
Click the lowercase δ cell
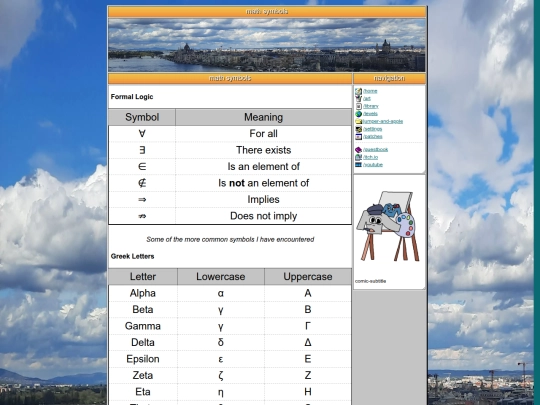point(221,343)
